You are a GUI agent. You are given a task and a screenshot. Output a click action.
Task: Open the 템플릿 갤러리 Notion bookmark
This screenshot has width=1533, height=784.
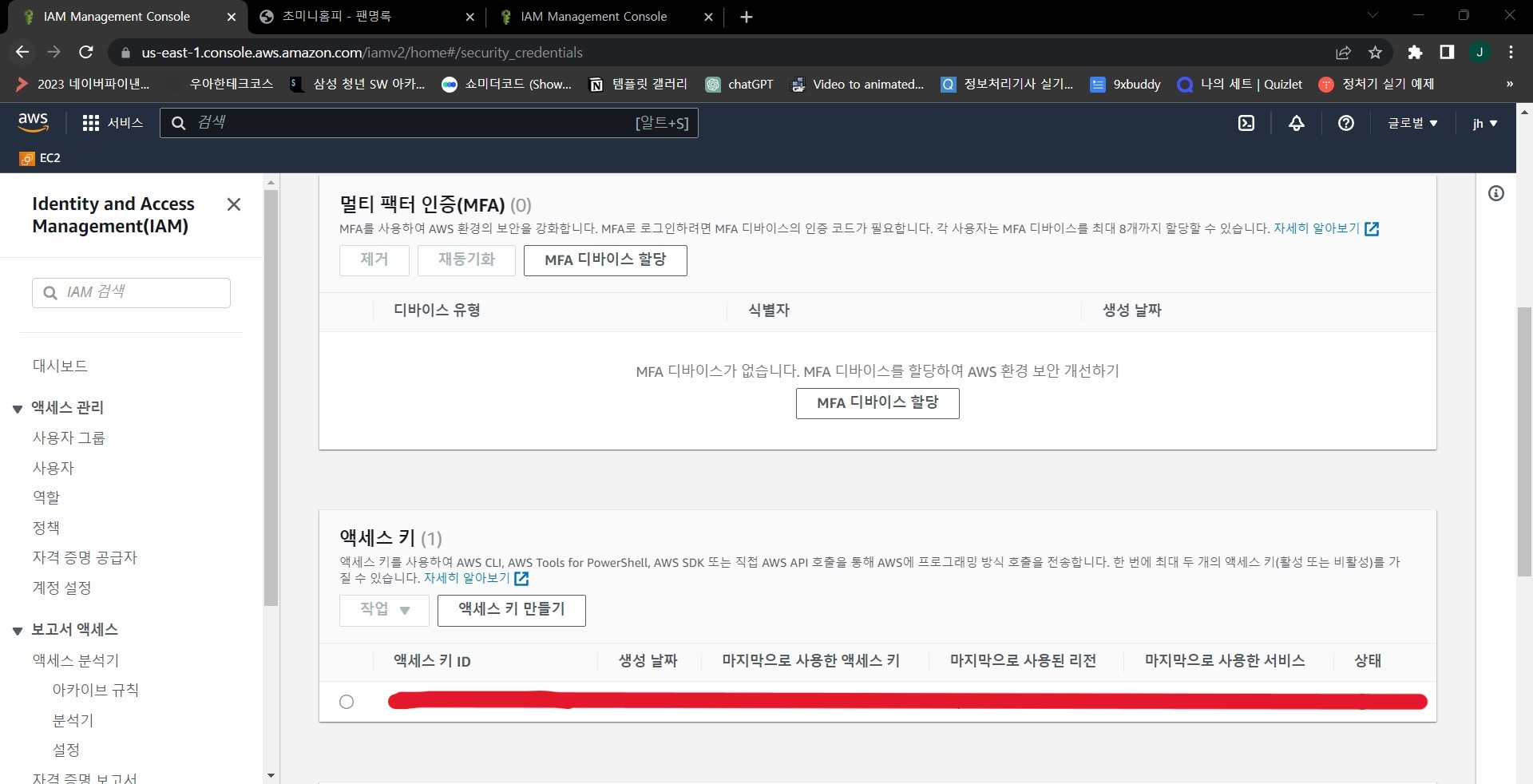(x=637, y=84)
